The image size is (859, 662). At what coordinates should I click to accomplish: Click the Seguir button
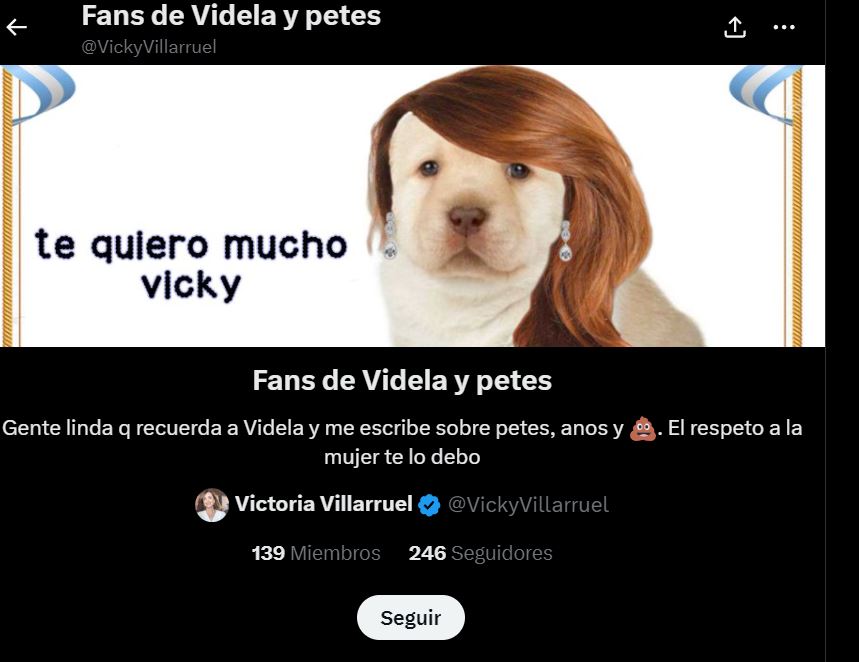click(x=411, y=618)
